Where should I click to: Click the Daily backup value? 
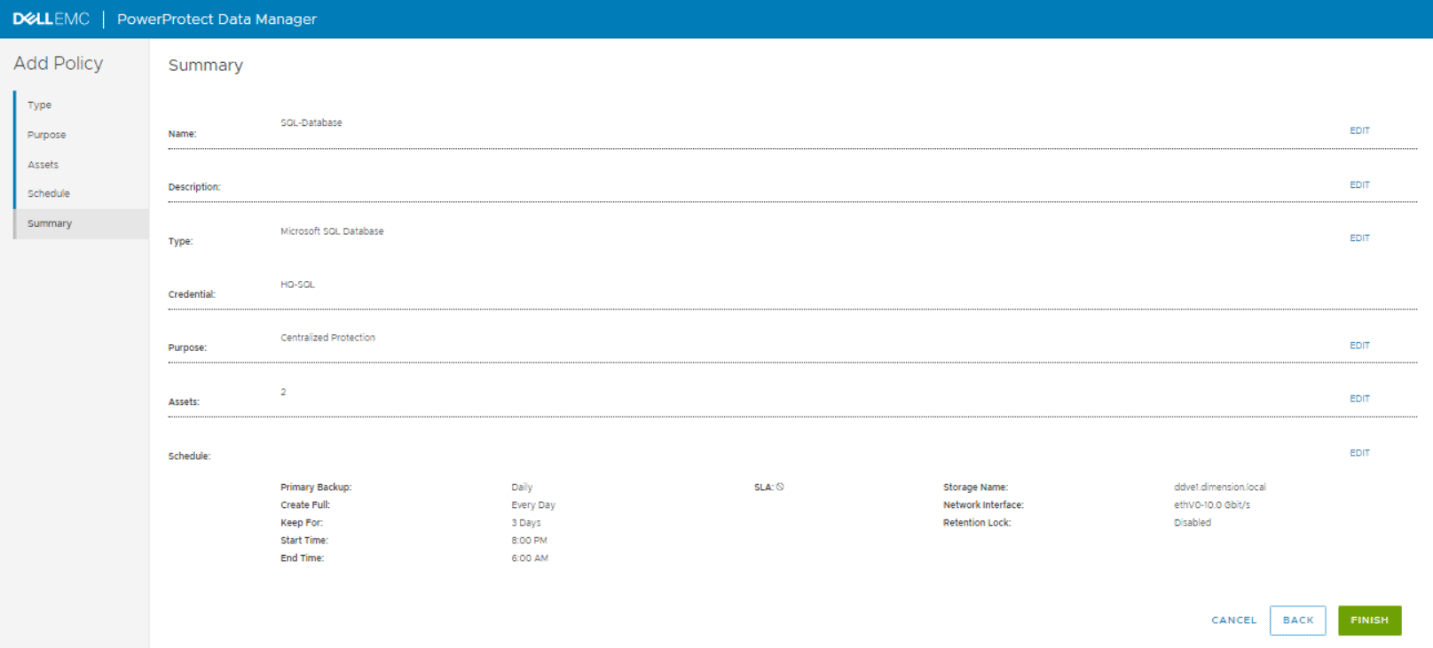click(x=522, y=488)
